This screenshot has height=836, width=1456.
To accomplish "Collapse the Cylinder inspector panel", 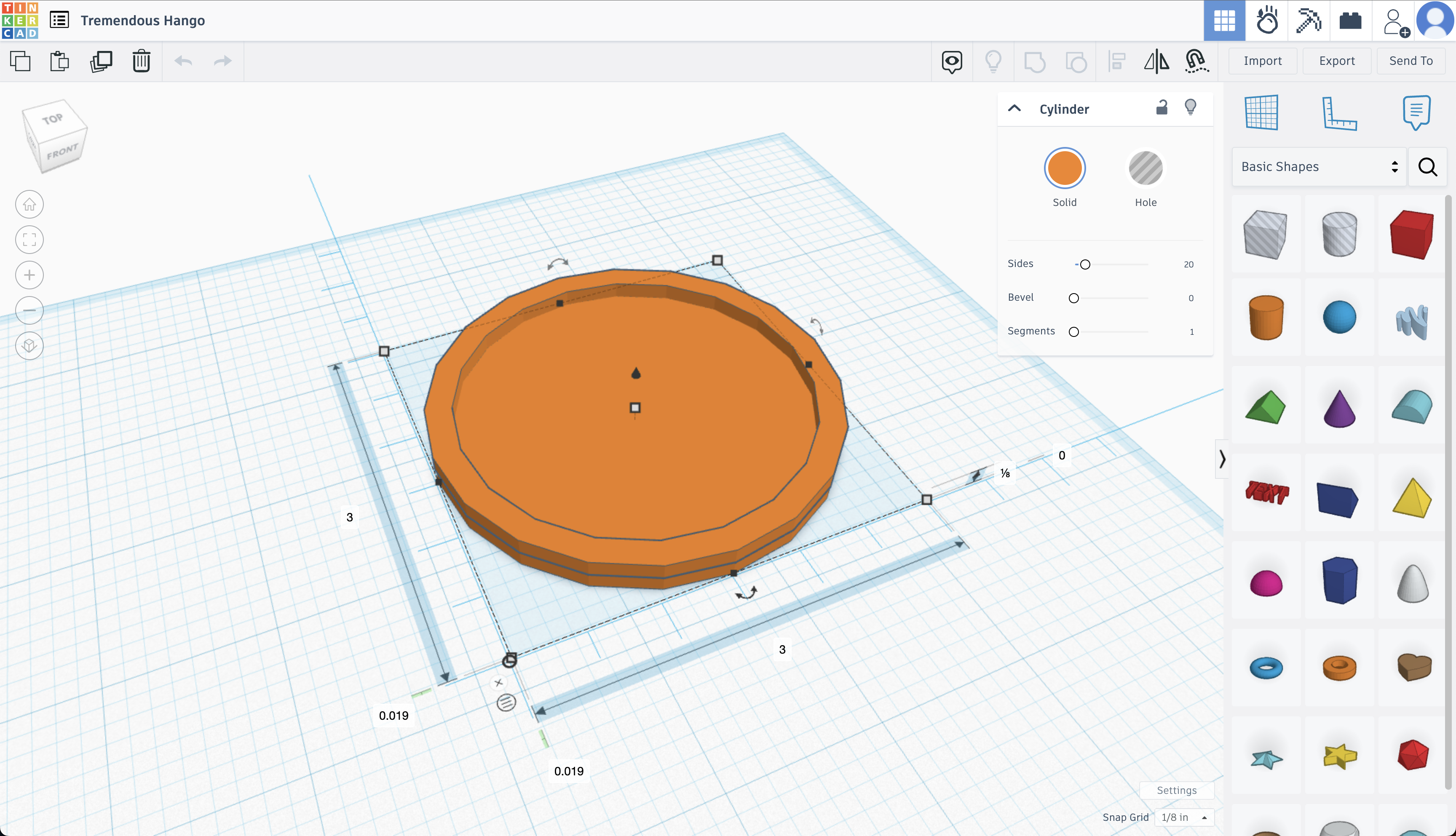I will [x=1014, y=109].
